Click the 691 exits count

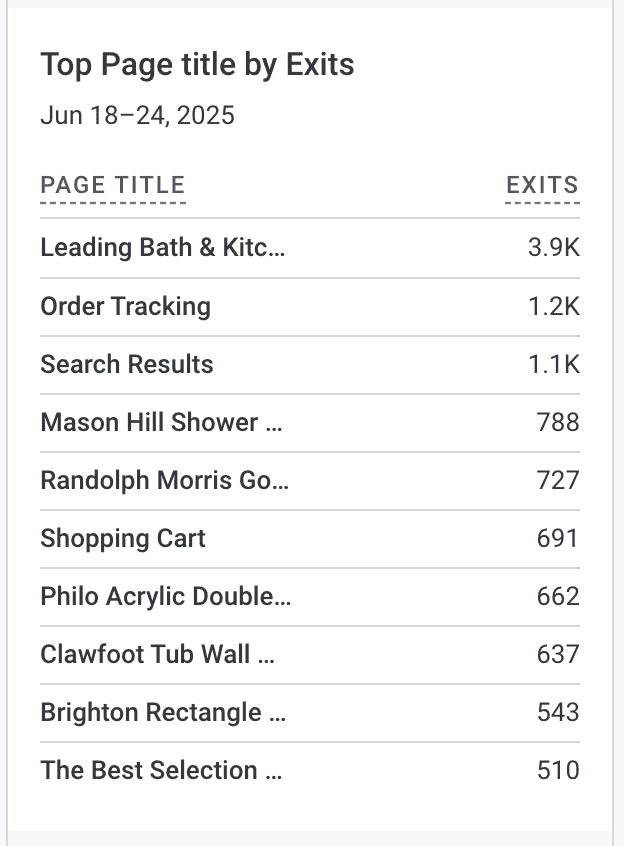[x=558, y=538]
